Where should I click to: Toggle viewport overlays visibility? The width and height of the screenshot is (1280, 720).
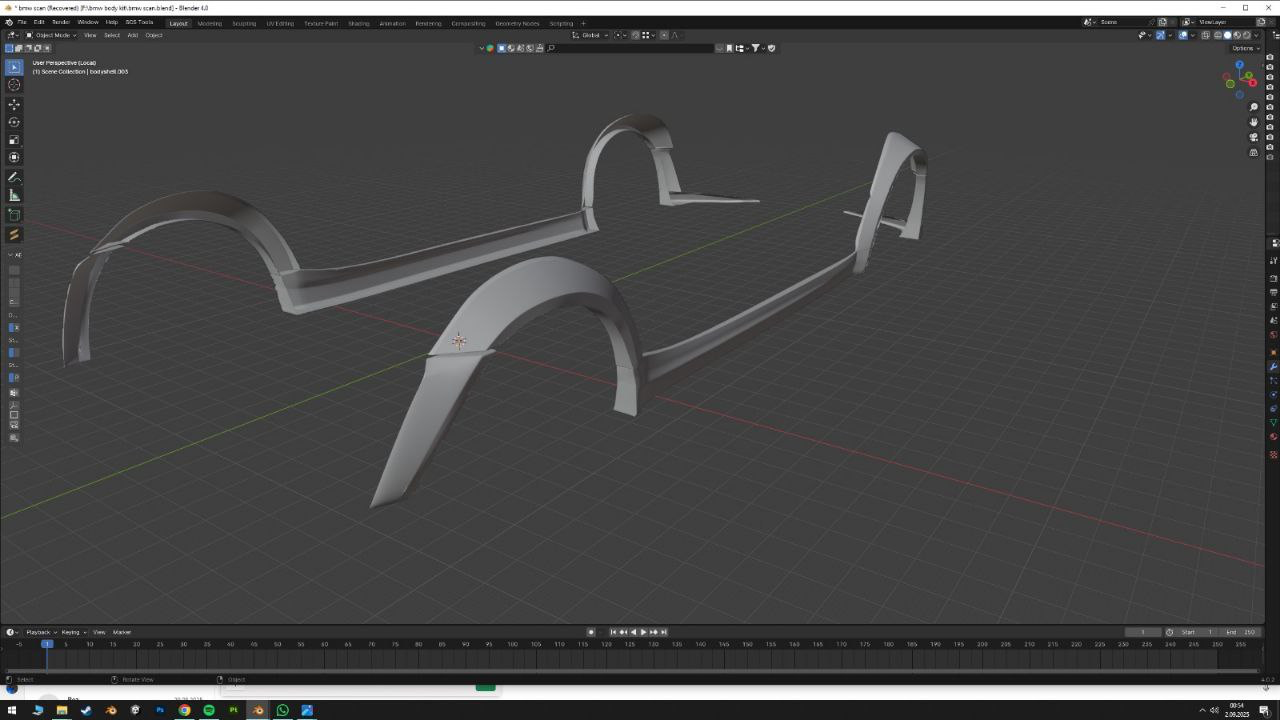(1182, 35)
